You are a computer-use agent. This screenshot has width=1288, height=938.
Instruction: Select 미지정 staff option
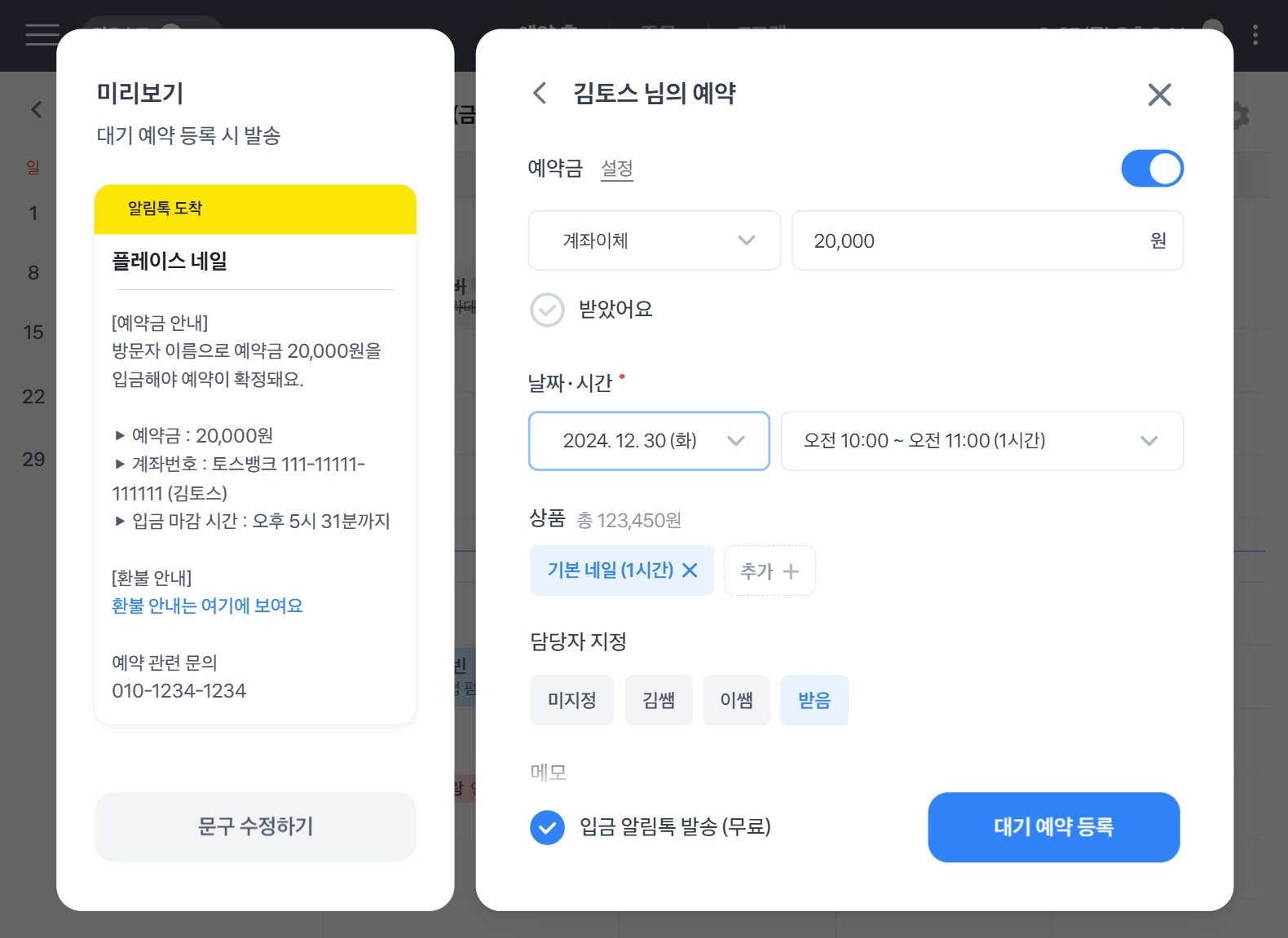click(x=571, y=700)
